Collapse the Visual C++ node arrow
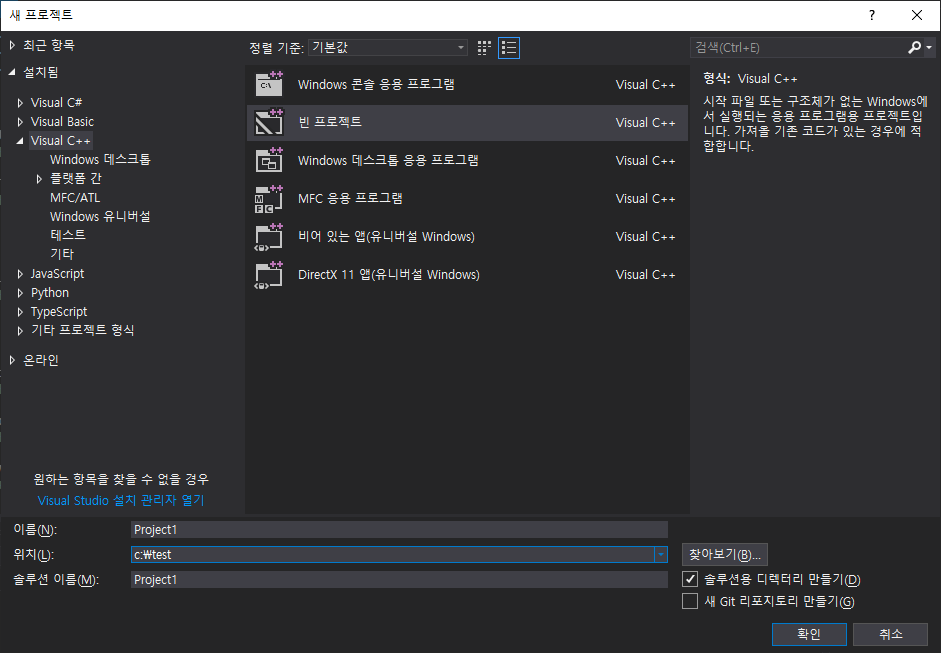 20,141
